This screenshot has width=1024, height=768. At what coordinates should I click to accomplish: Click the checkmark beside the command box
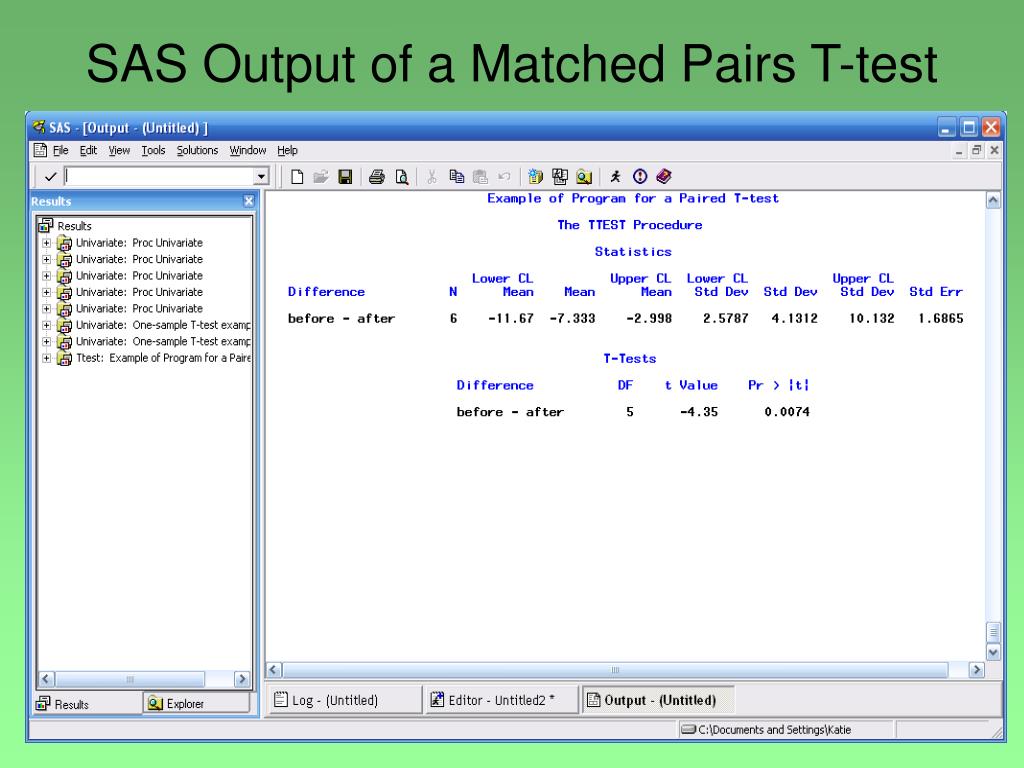coord(50,177)
